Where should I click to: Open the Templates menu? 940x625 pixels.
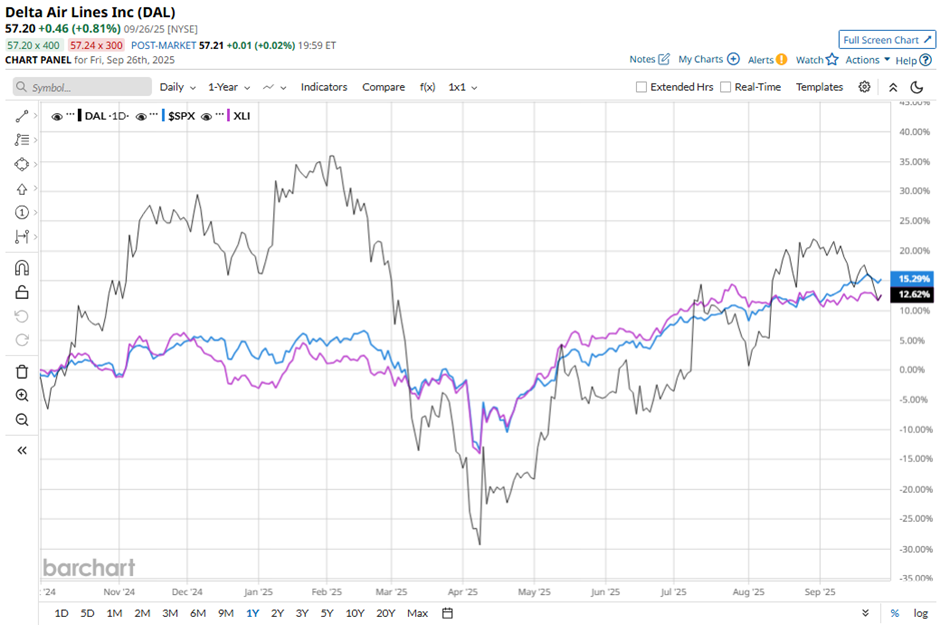pos(819,87)
